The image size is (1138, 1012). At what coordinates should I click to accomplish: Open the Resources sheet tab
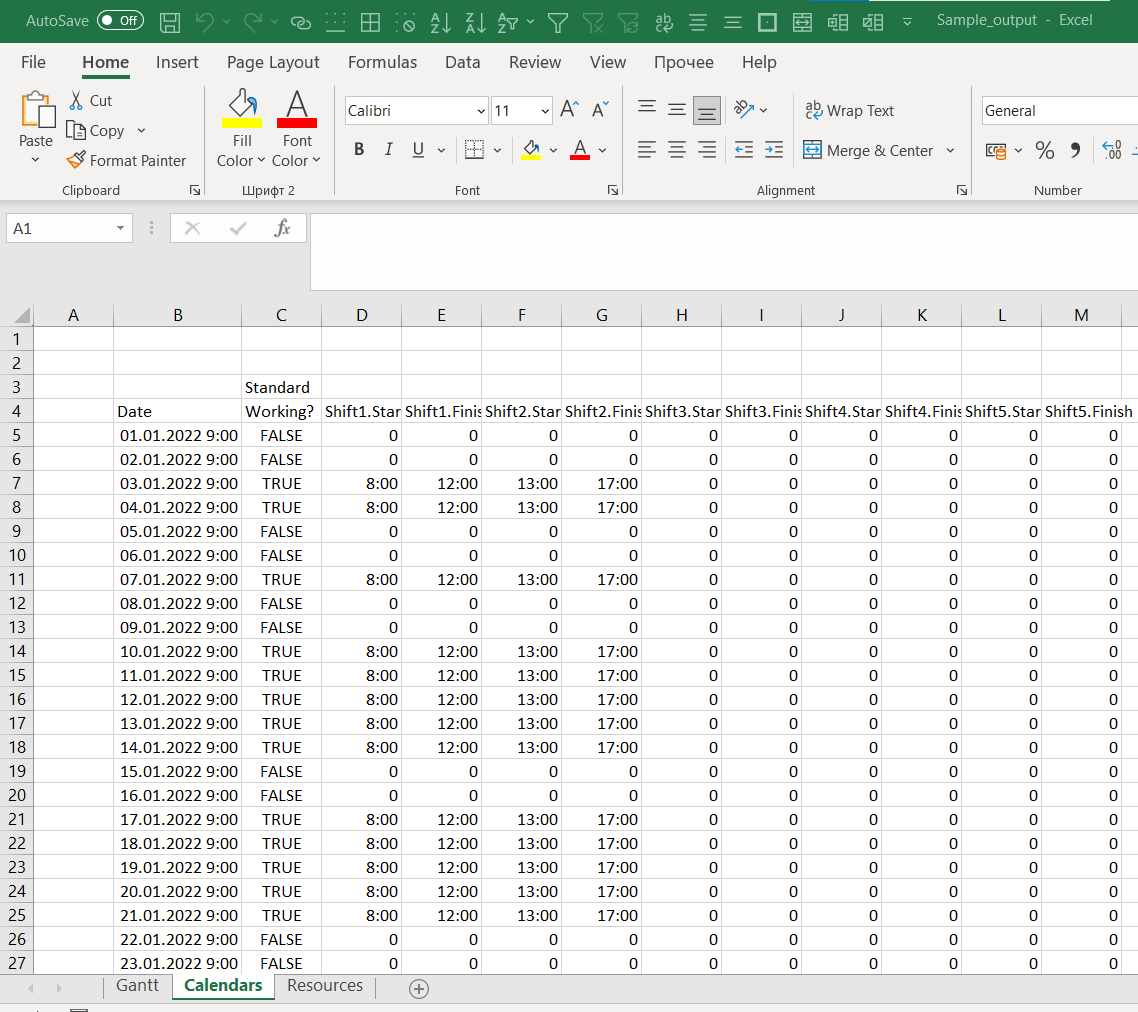tap(323, 985)
